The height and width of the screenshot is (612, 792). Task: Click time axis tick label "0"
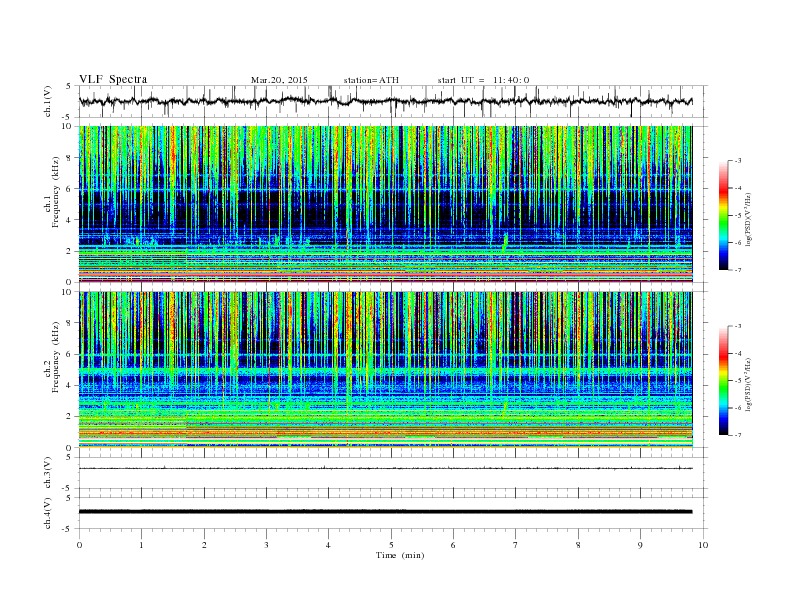79,545
